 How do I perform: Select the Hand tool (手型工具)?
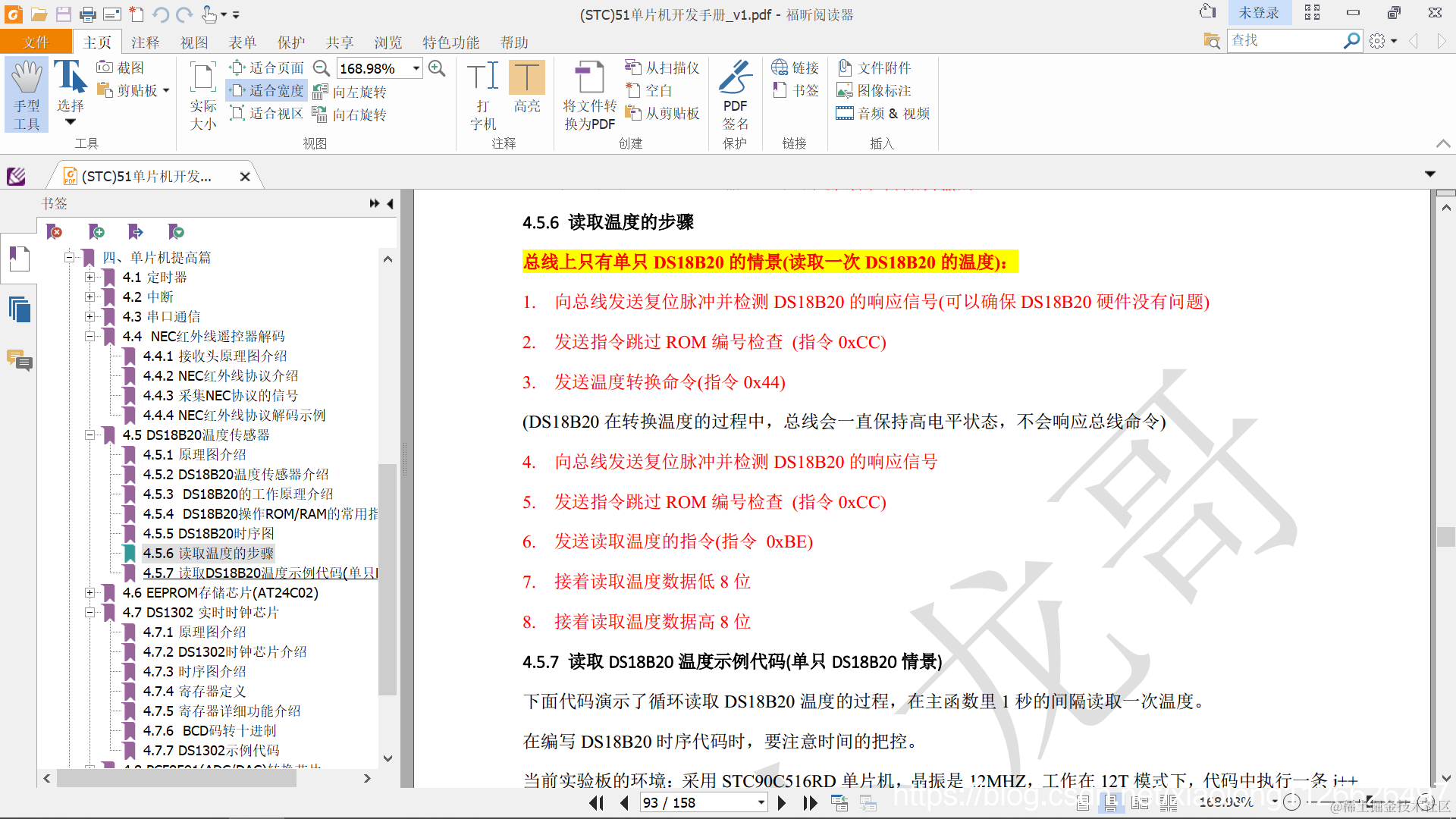pos(27,94)
